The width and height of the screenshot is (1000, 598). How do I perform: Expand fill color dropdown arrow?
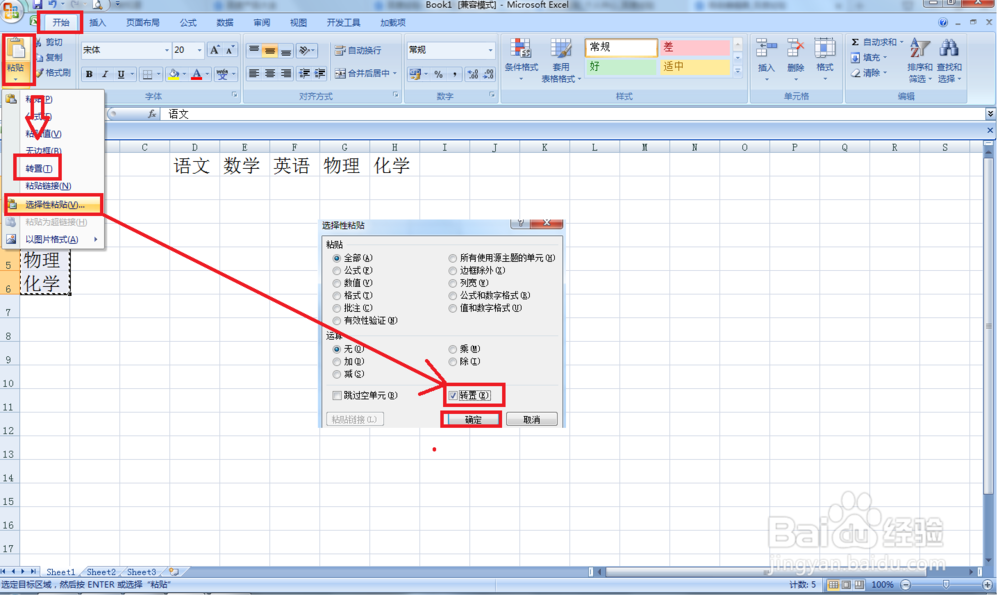[x=184, y=75]
